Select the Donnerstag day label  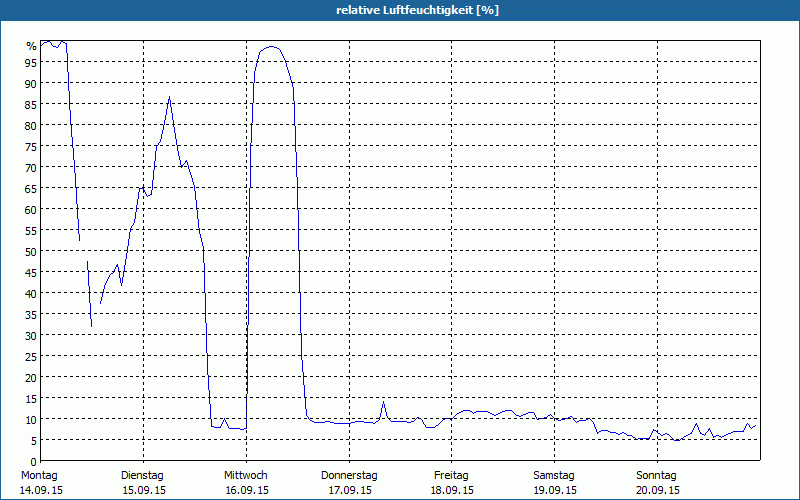(349, 476)
